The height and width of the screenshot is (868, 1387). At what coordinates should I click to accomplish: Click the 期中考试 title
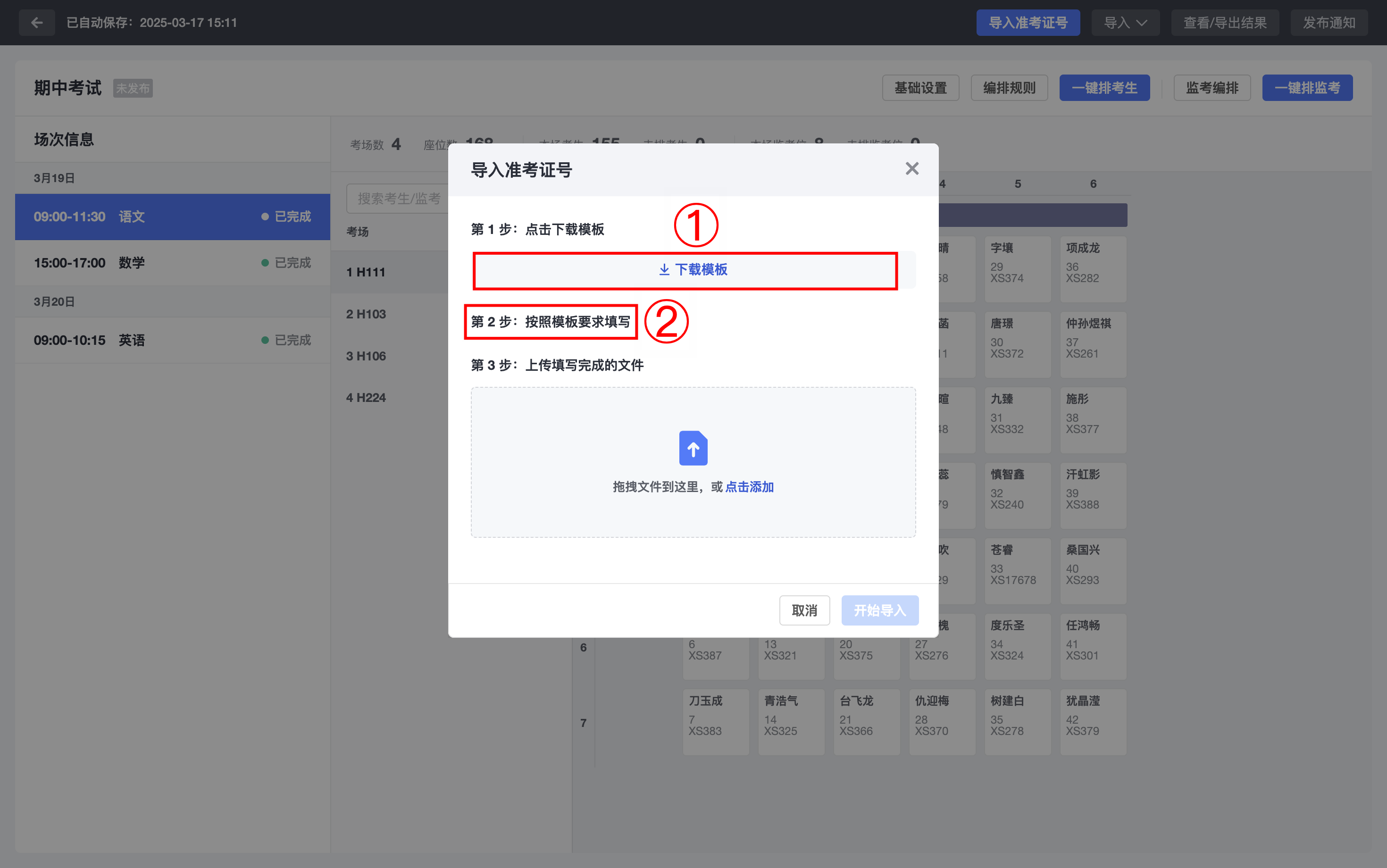tap(68, 88)
